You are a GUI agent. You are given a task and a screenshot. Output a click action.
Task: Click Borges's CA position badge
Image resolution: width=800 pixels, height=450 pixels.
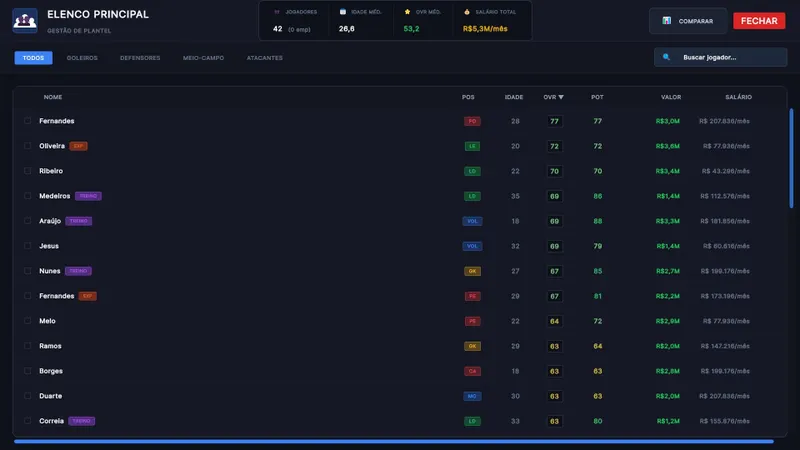pyautogui.click(x=472, y=371)
